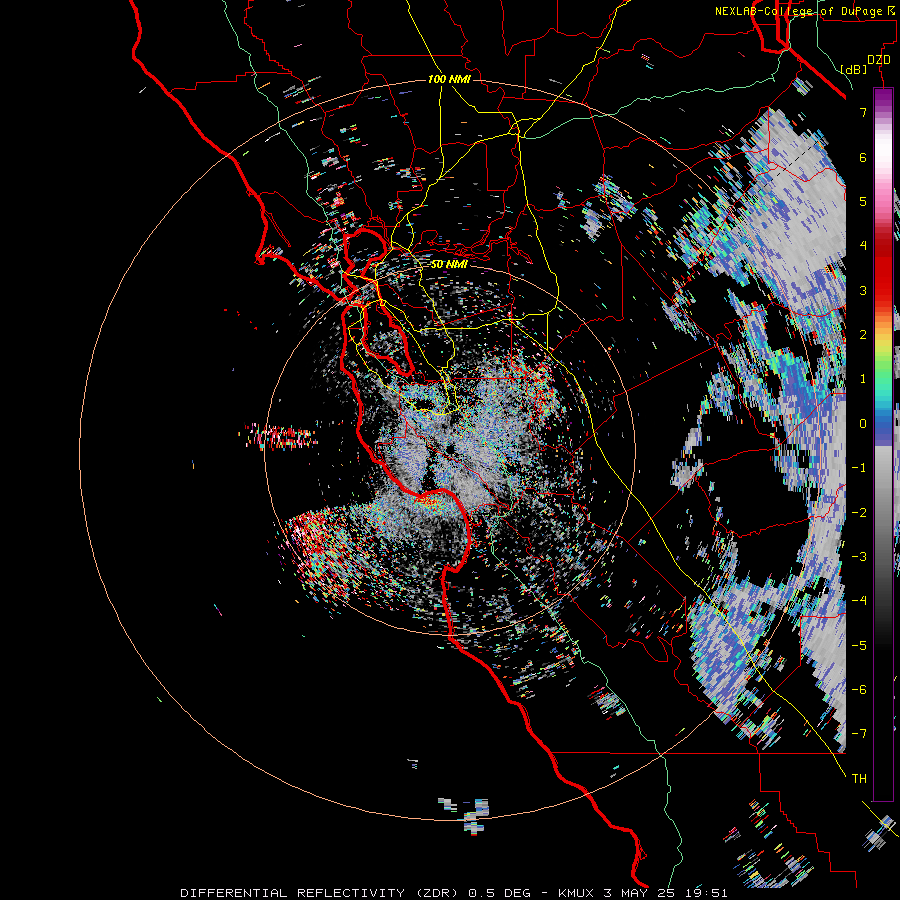Select the "-6" value on the color scale
Viewport: 900px width, 900px height.
point(859,689)
